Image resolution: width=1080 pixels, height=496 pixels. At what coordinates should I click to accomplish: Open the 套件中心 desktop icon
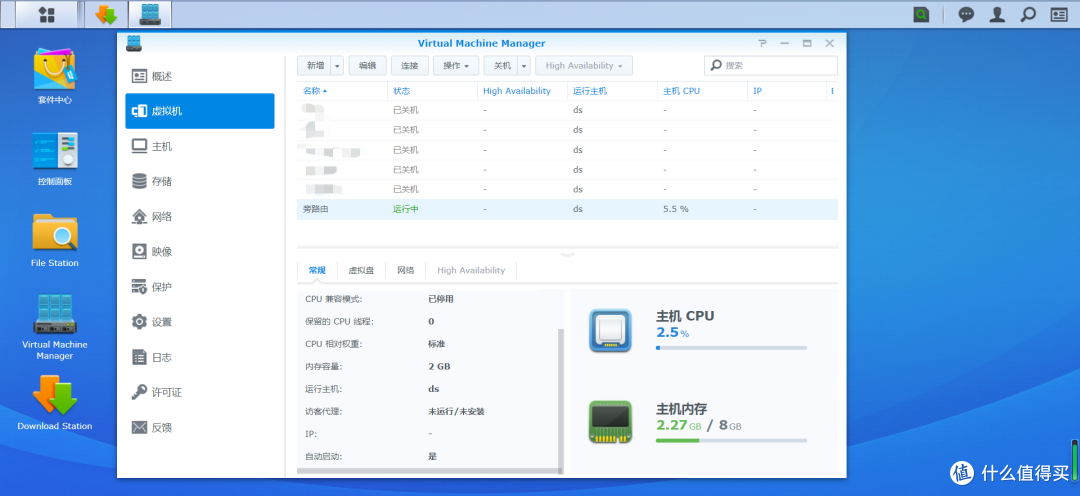point(55,76)
